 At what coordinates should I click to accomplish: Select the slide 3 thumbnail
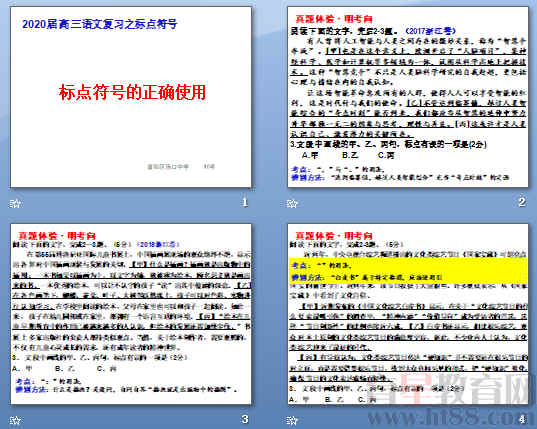tap(131, 314)
